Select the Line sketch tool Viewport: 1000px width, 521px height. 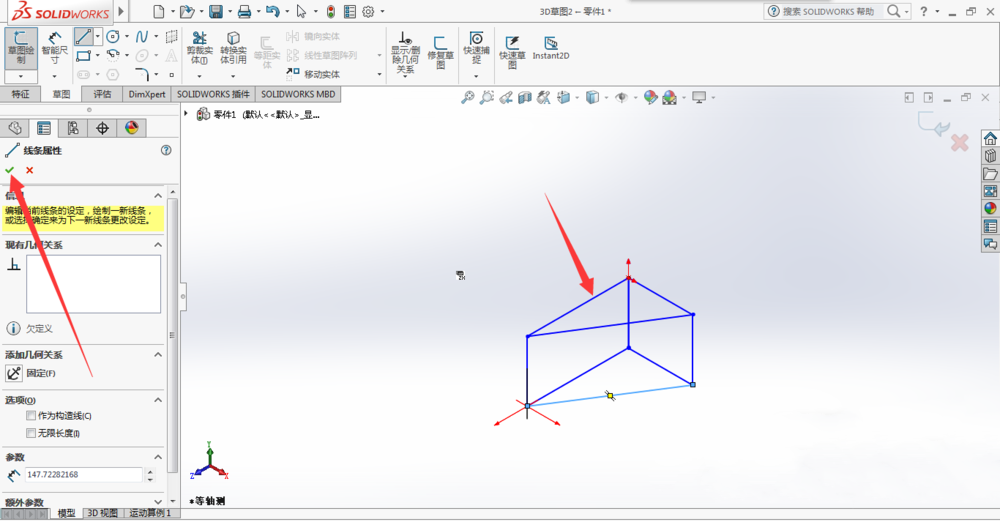(83, 36)
